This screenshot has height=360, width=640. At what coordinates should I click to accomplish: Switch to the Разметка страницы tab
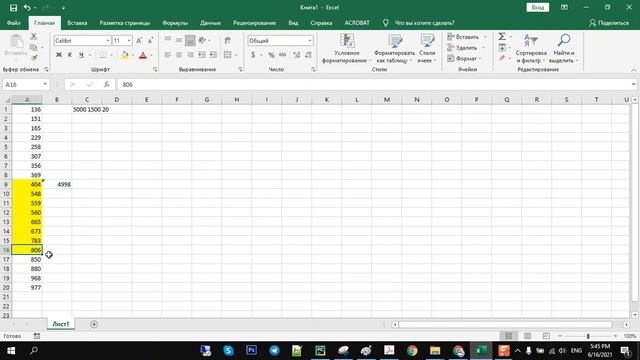click(124, 23)
